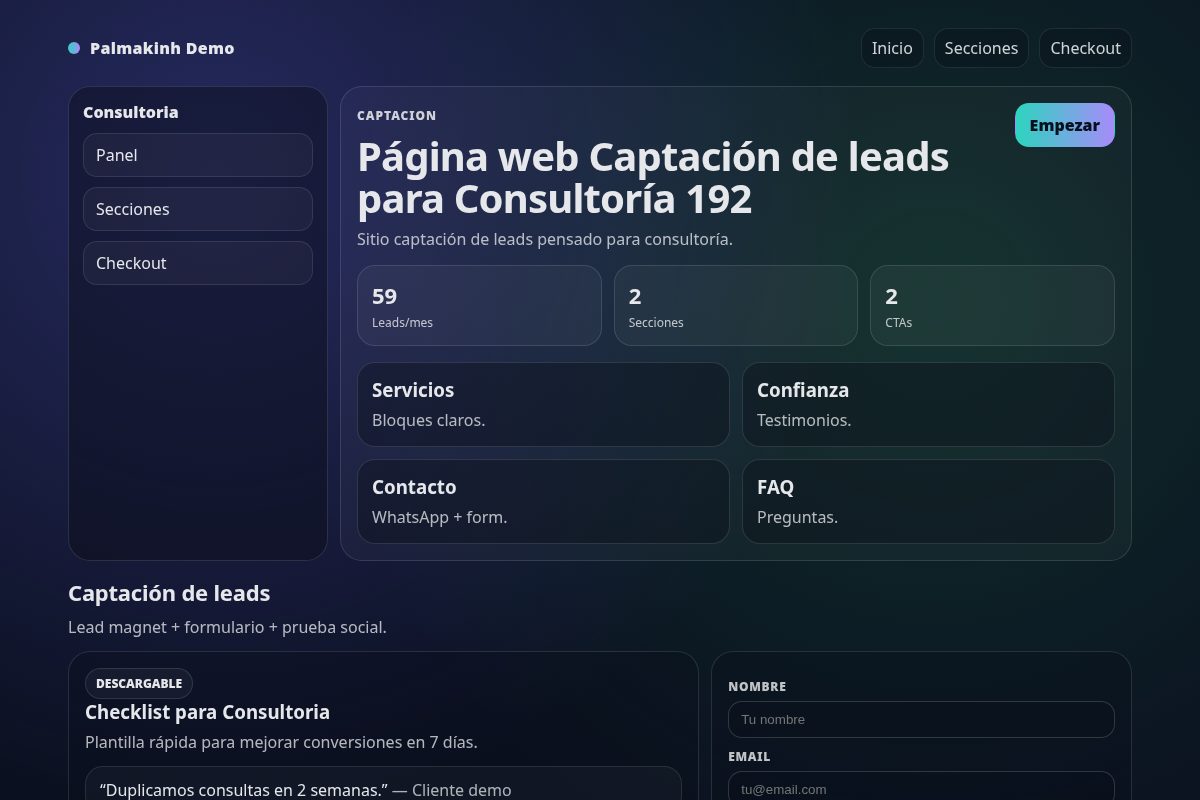Select the email input field
Viewport: 1200px width, 800px height.
[x=921, y=788]
